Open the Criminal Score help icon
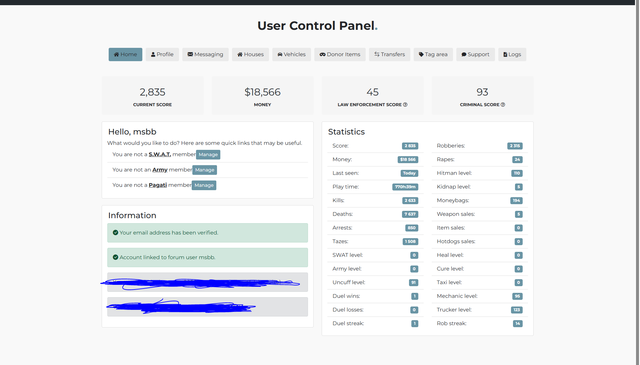Image resolution: width=640 pixels, height=365 pixels. (x=503, y=105)
